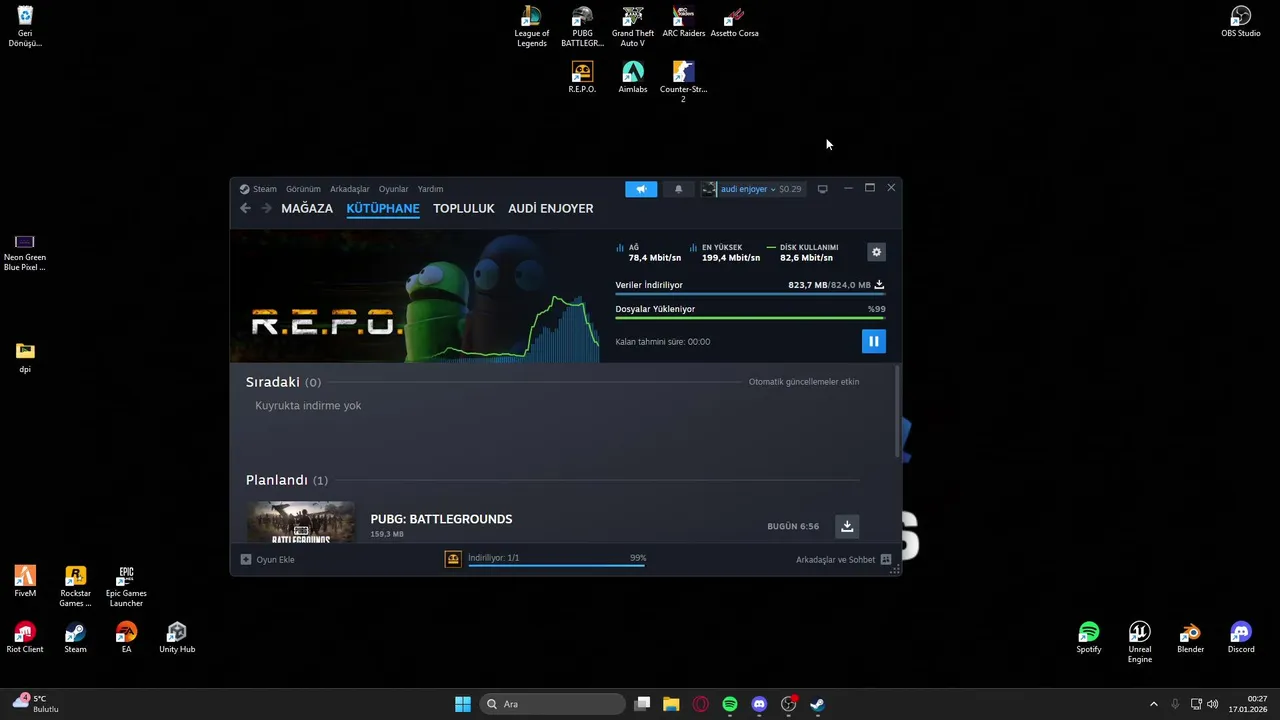Open ARC Raiders desktop shortcut
Viewport: 1280px width, 720px height.
pyautogui.click(x=684, y=22)
